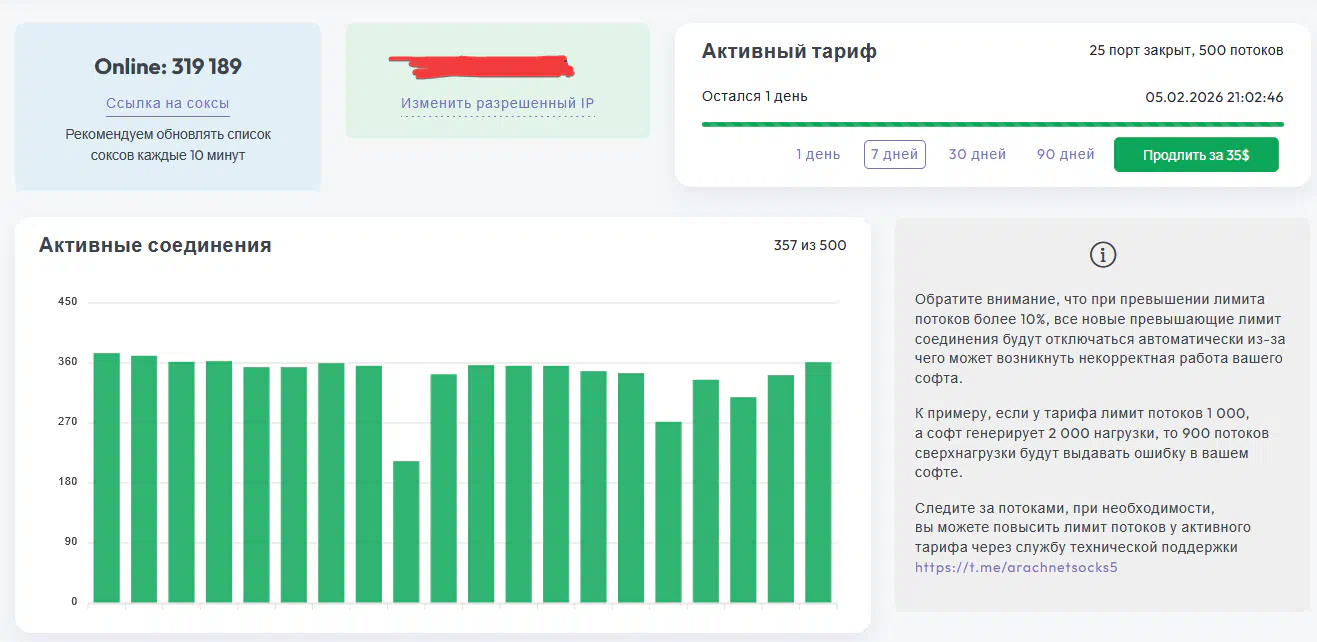Image resolution: width=1317 pixels, height=642 pixels.
Task: Select the "1 день" tariff period
Action: tap(818, 154)
